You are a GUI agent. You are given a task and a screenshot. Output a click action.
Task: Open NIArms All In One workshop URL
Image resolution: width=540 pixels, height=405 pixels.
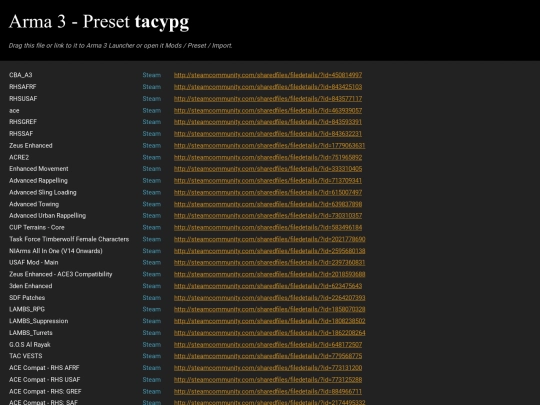click(x=269, y=251)
